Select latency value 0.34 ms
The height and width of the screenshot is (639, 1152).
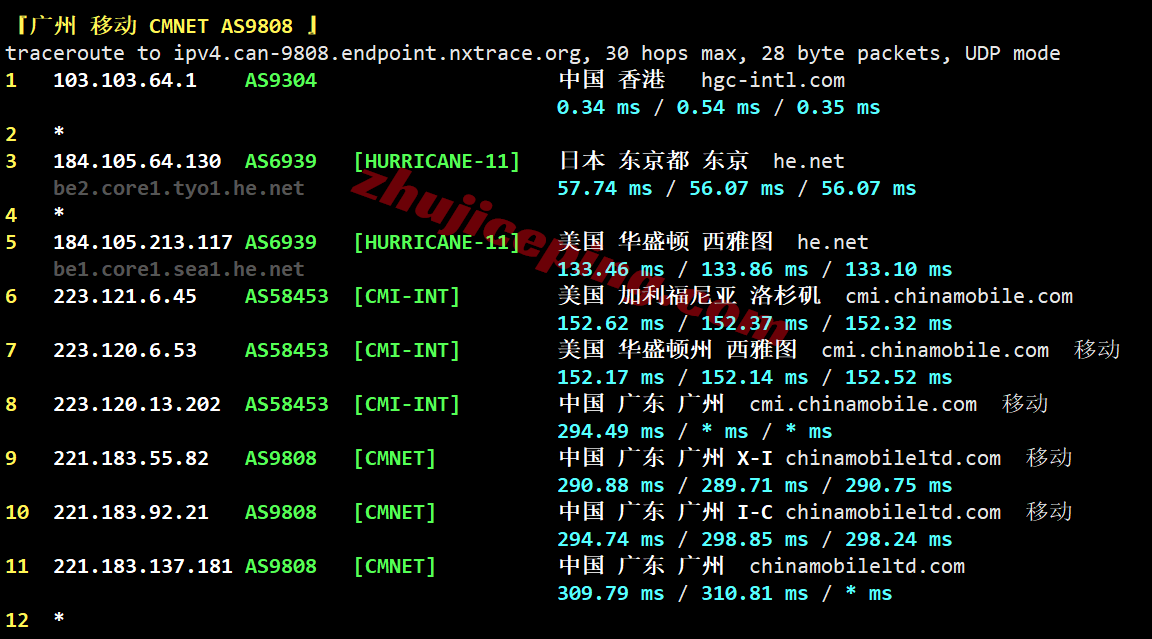tap(598, 107)
